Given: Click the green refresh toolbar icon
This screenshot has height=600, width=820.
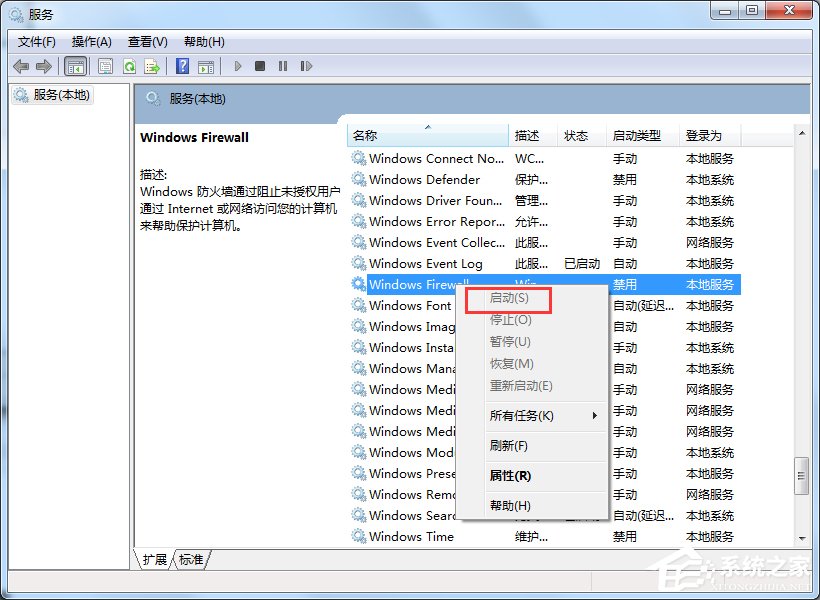Looking at the screenshot, I should [129, 66].
